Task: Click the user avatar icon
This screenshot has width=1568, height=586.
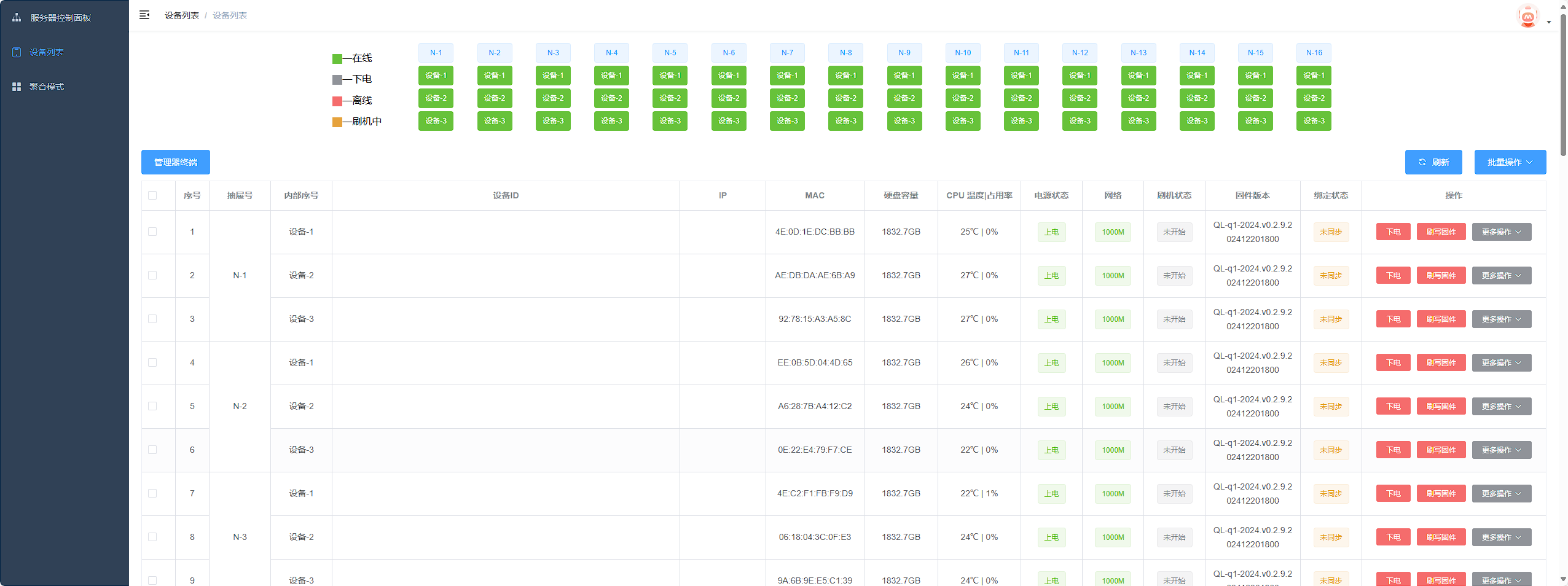Action: pos(1527,17)
